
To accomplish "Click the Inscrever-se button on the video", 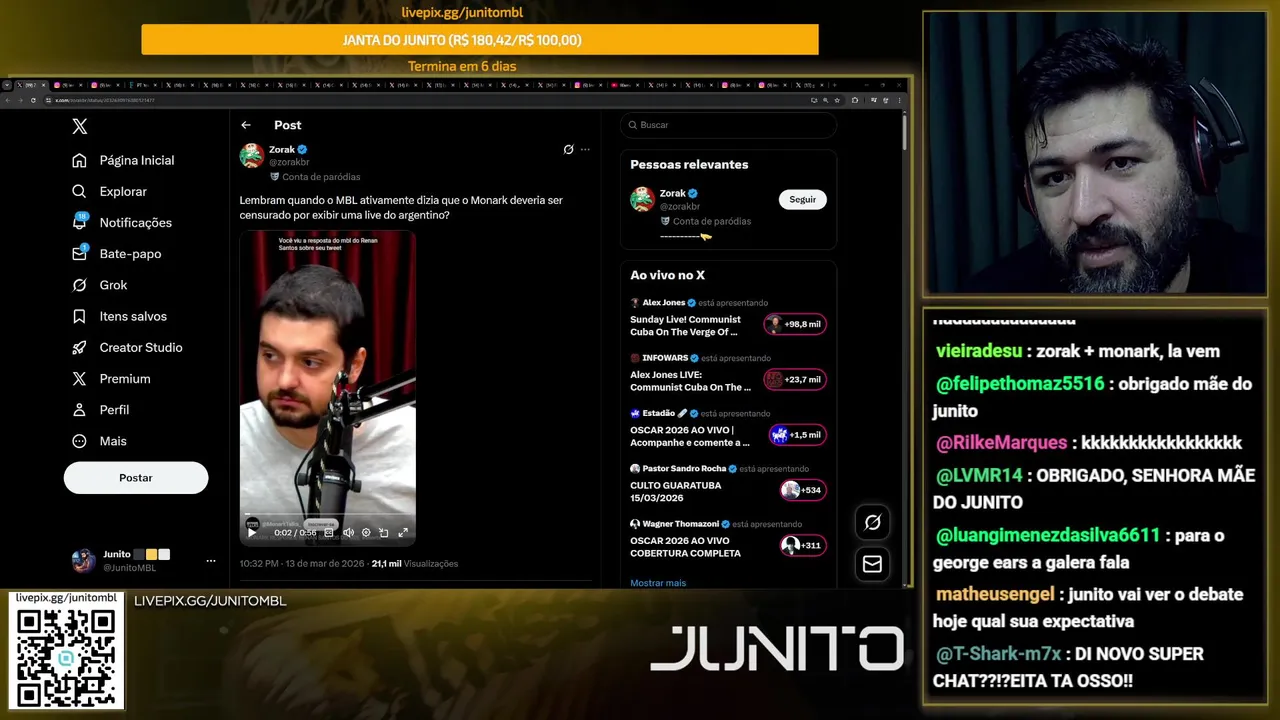I will (320, 524).
